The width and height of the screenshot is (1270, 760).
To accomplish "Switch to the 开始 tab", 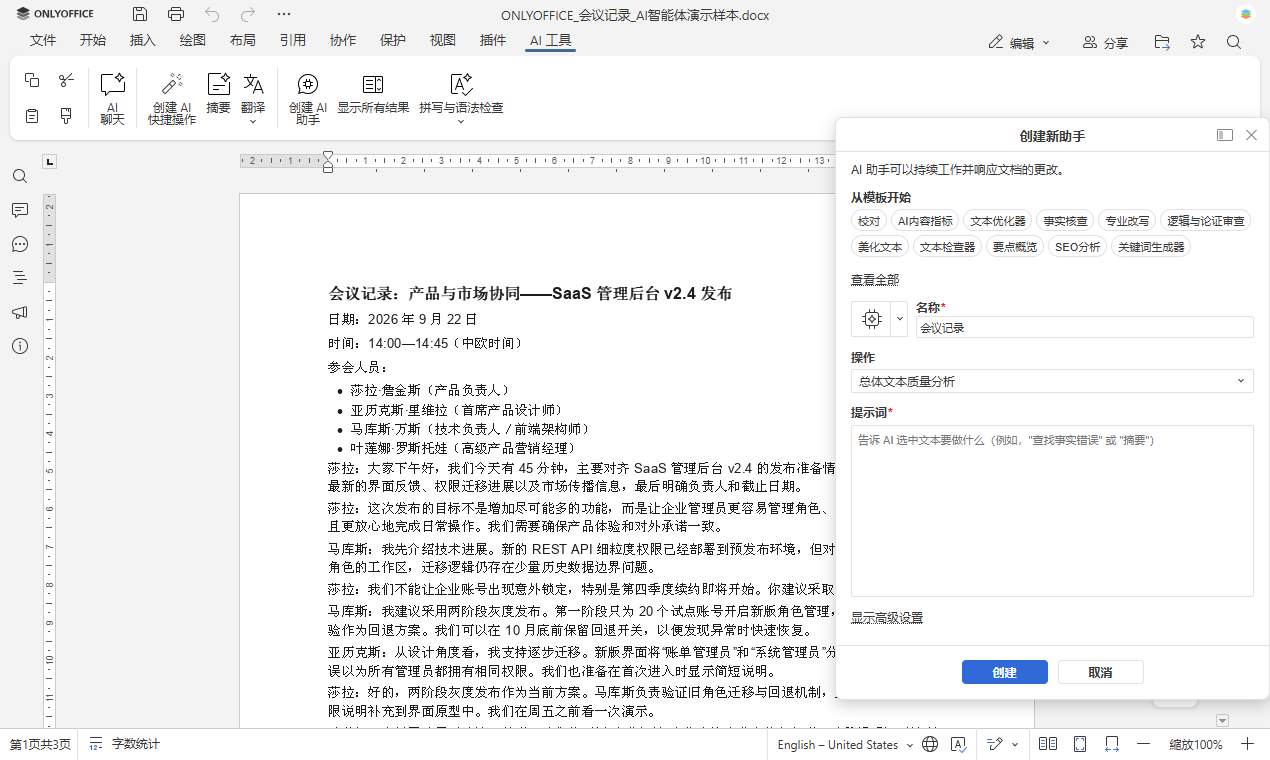I will 93,40.
